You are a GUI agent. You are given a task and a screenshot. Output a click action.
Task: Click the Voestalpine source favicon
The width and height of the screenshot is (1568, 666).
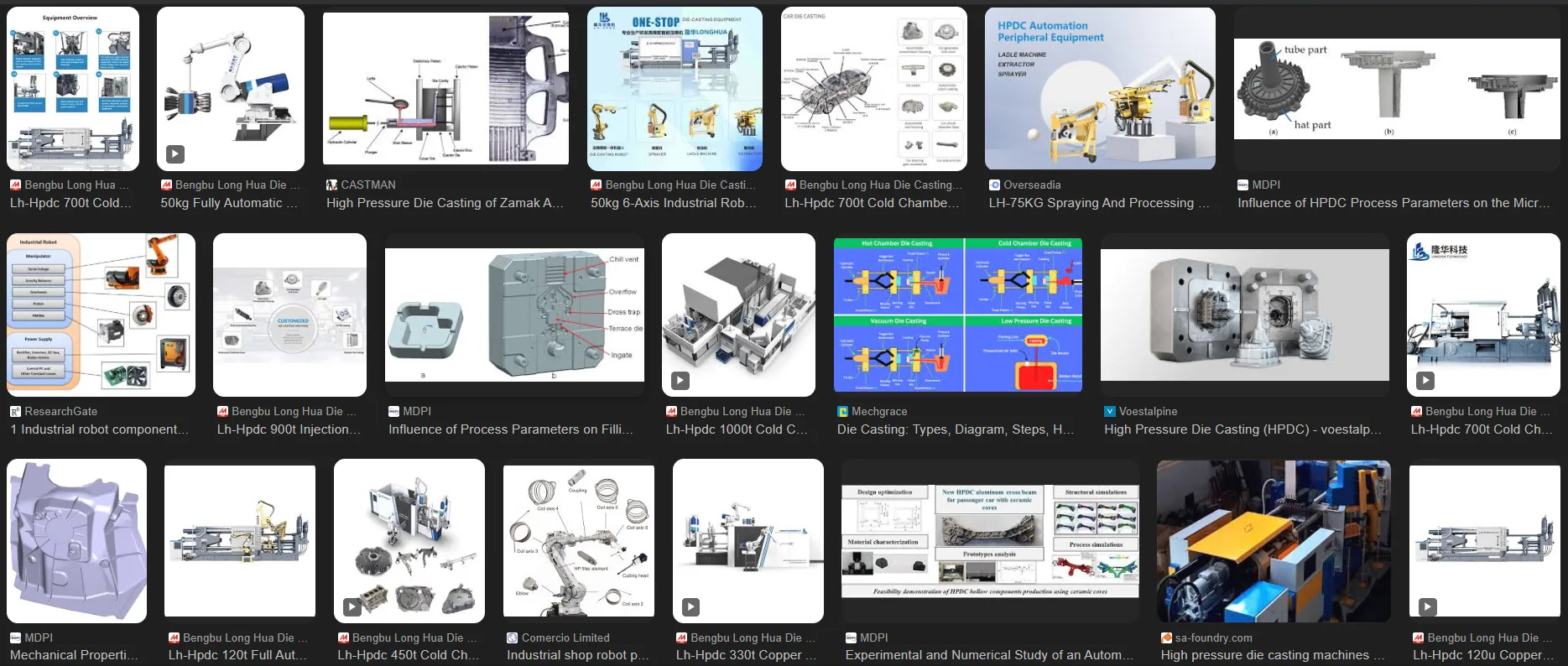click(x=1110, y=412)
